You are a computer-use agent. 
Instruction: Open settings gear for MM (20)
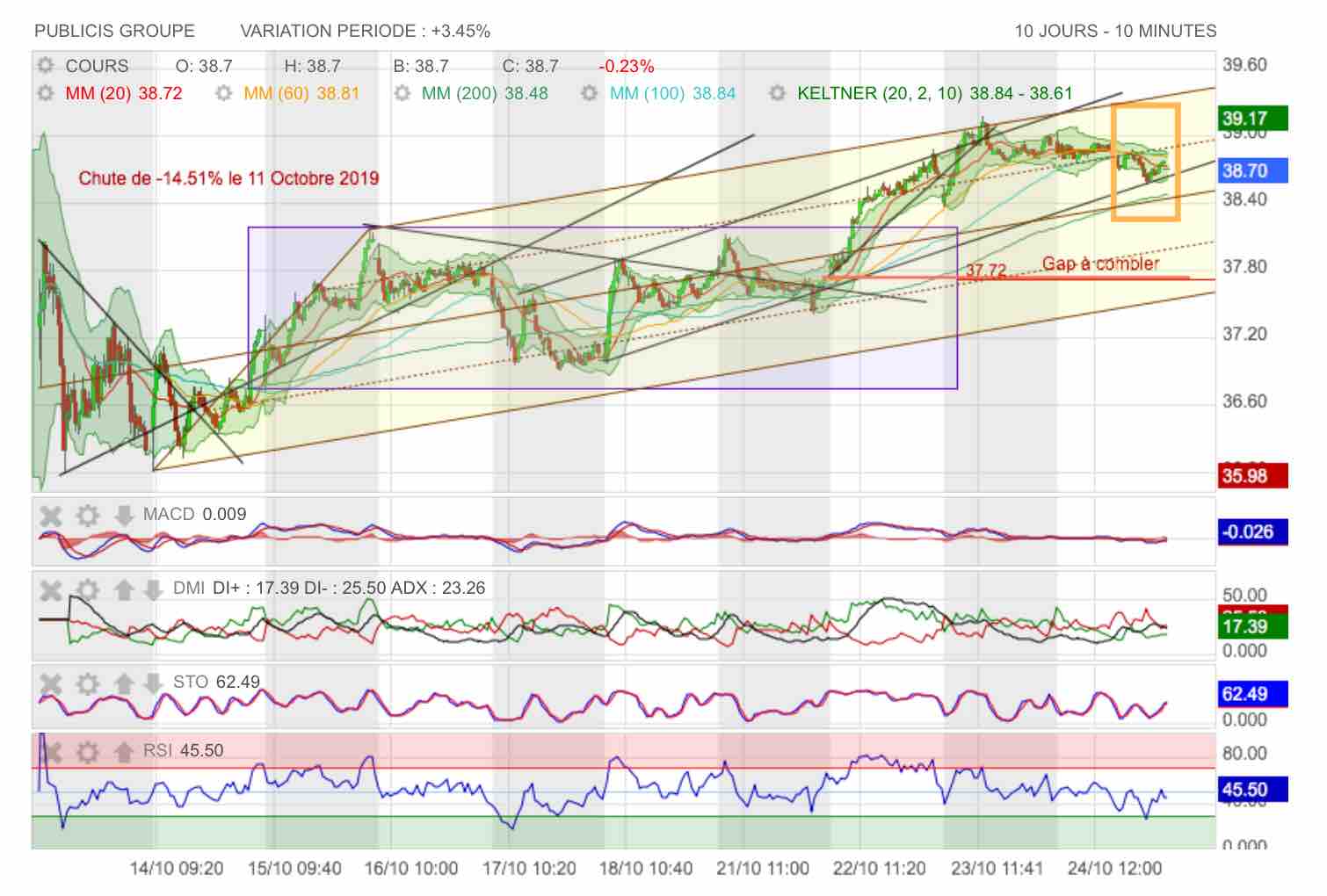click(46, 93)
